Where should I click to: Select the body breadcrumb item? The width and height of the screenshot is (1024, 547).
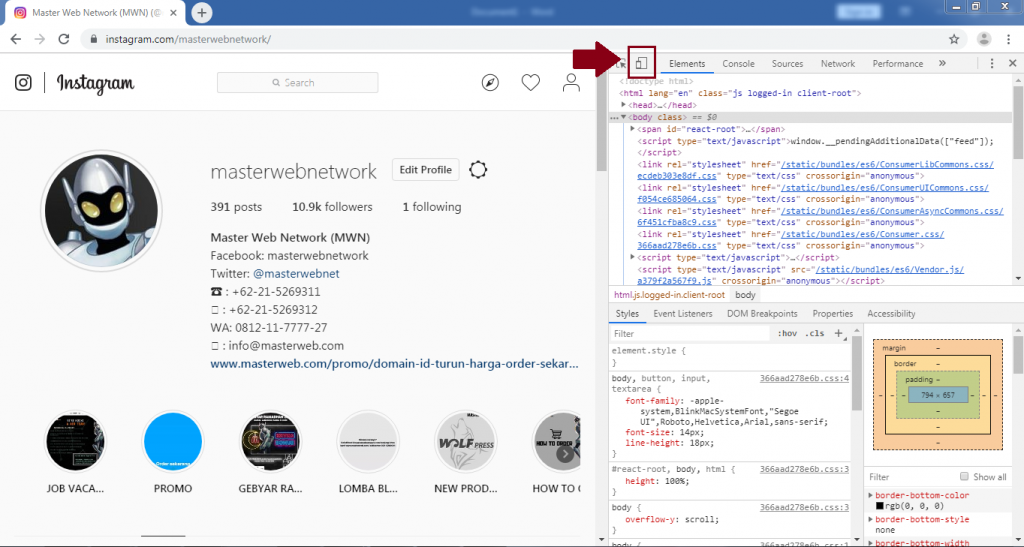click(745, 295)
